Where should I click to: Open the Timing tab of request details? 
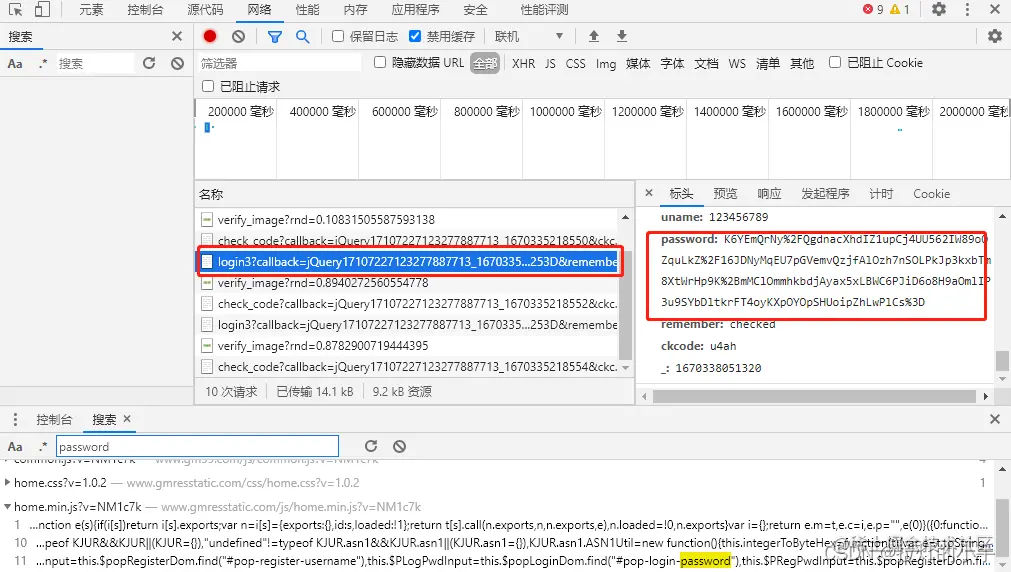[881, 193]
